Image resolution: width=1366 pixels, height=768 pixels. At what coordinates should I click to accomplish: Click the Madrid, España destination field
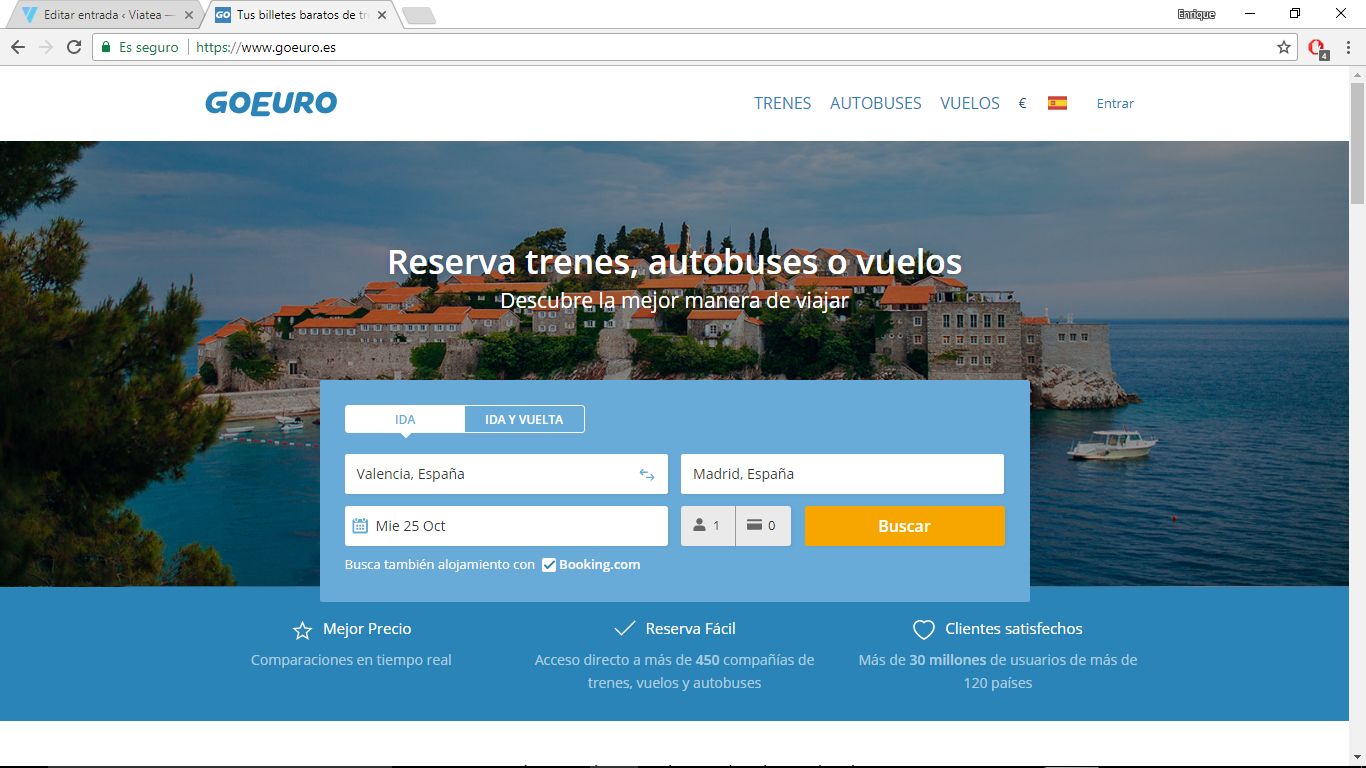point(842,474)
